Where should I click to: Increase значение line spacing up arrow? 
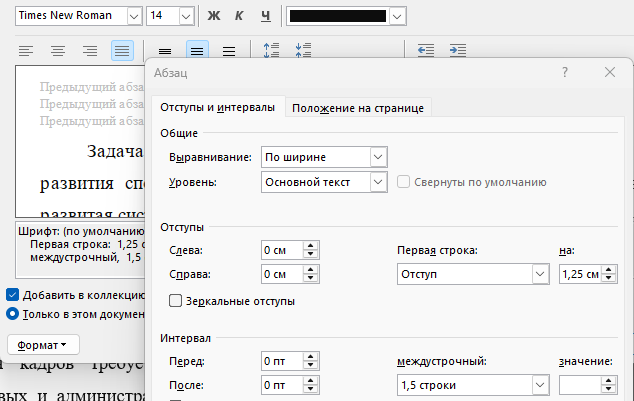(x=609, y=380)
